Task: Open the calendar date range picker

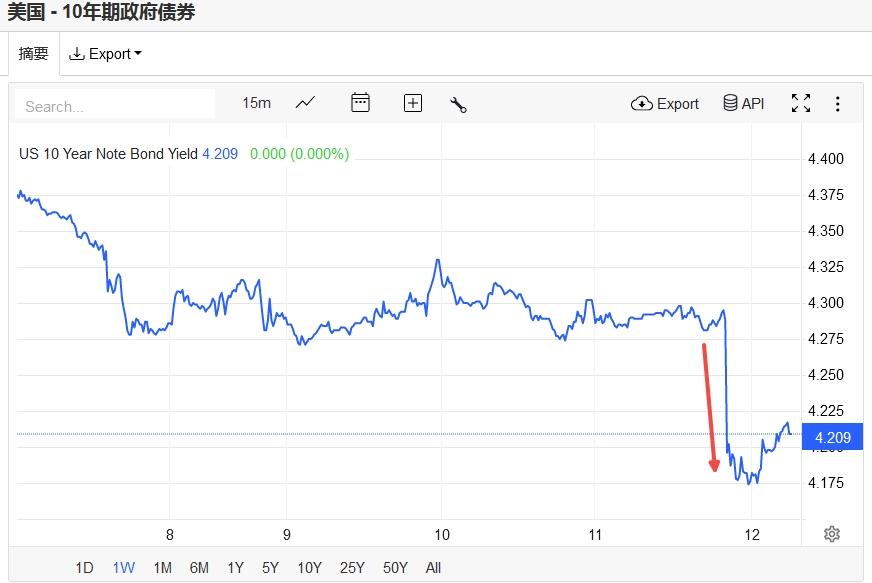Action: tap(361, 103)
